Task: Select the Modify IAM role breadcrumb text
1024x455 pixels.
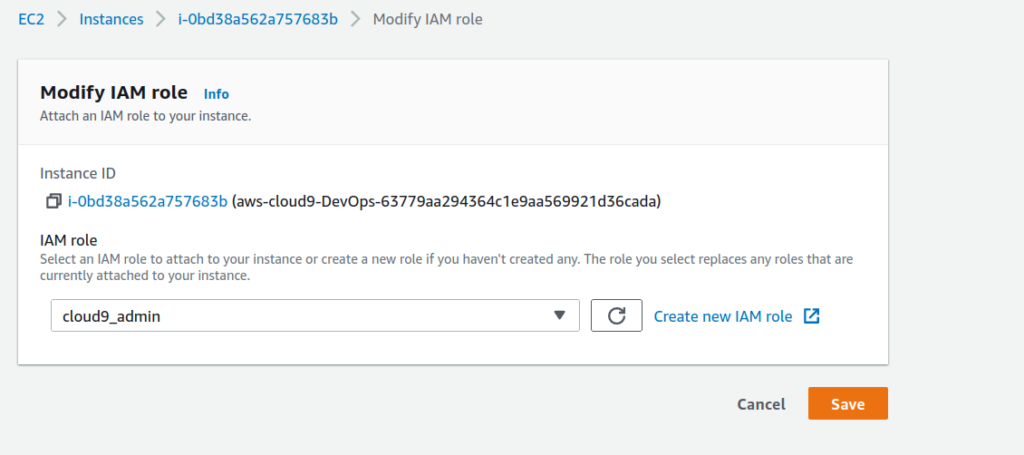Action: point(428,19)
